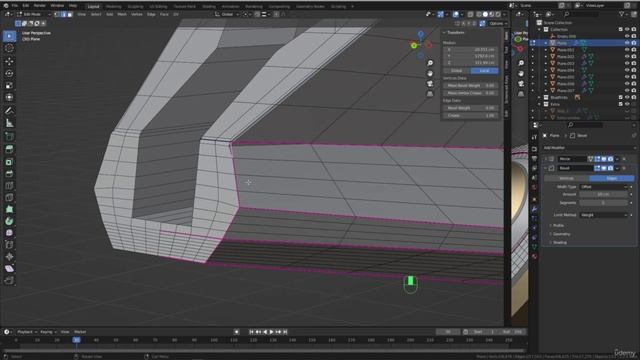Activate the Scale tool in the toolbar
The height and width of the screenshot is (360, 640).
point(9,85)
